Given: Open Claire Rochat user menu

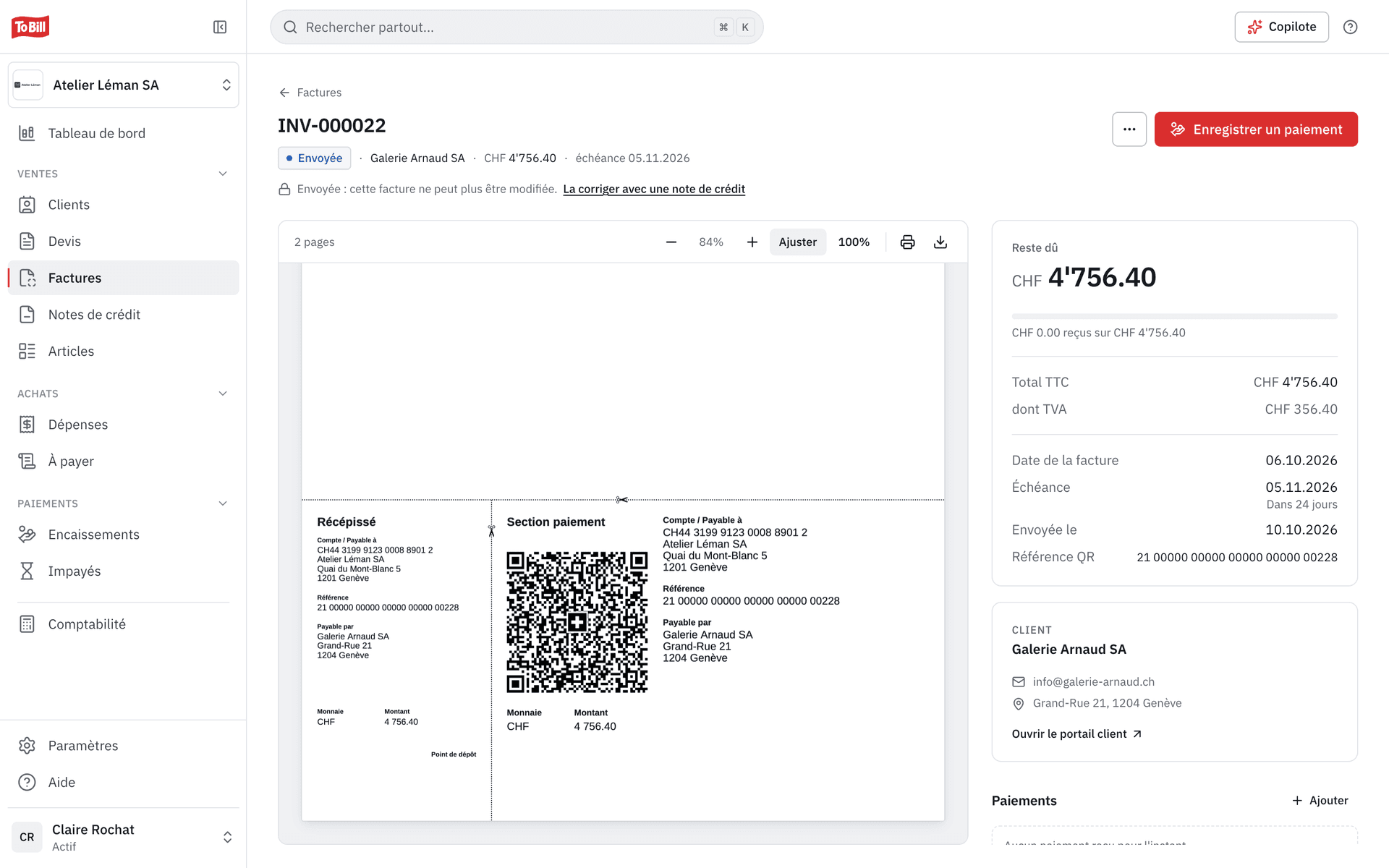Looking at the screenshot, I should (123, 837).
